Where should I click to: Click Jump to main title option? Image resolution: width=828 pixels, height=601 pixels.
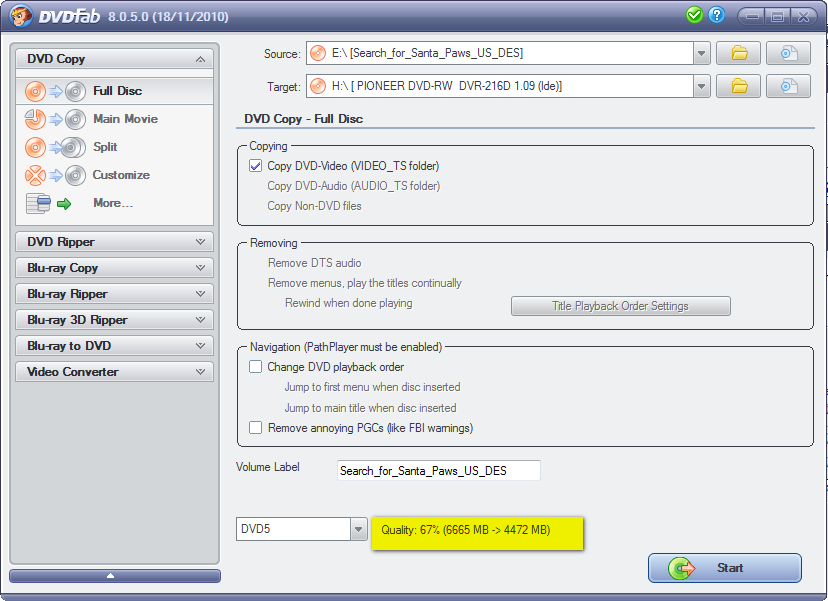tap(370, 408)
